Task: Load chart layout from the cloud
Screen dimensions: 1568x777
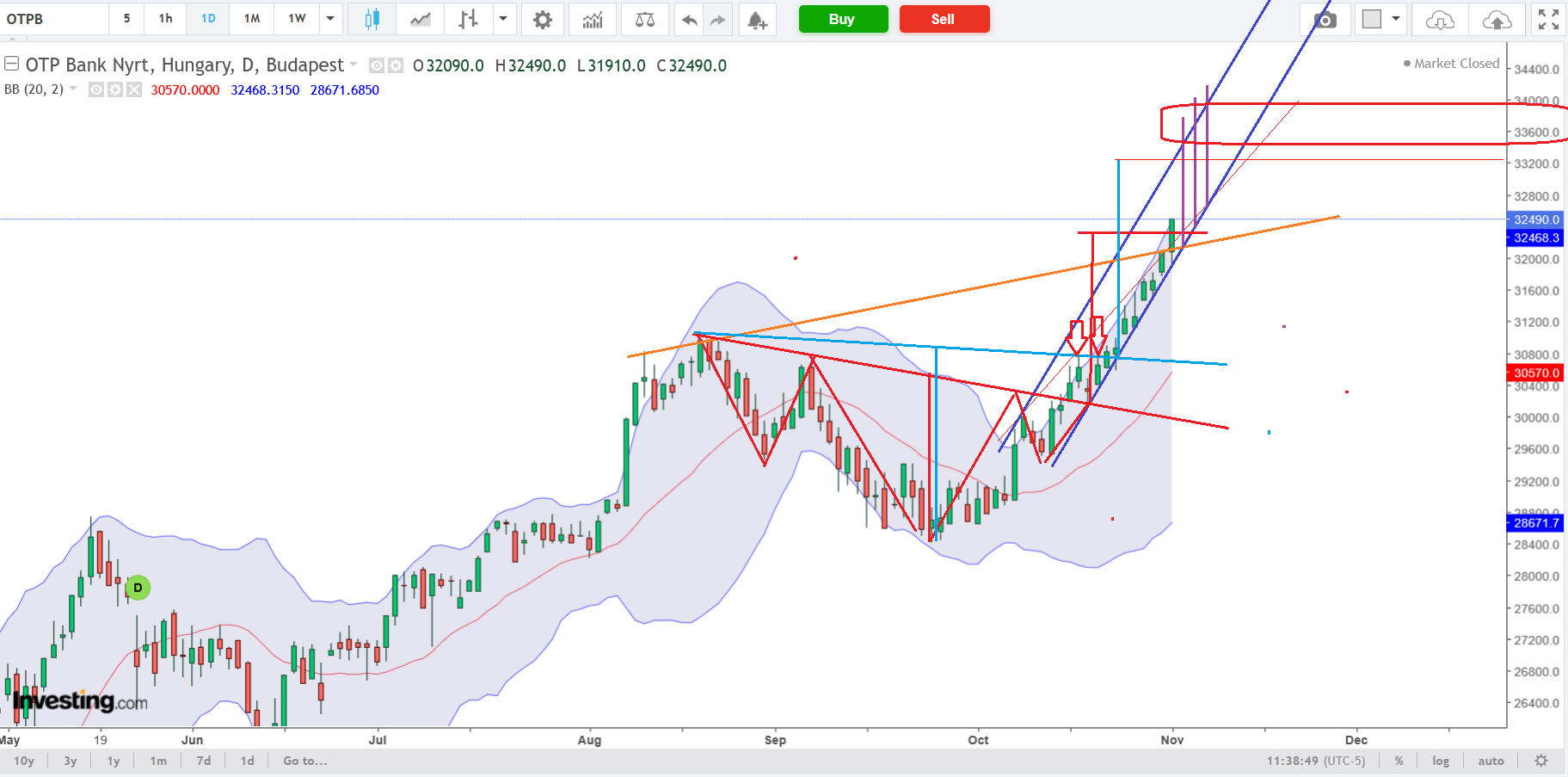Action: click(x=1440, y=19)
